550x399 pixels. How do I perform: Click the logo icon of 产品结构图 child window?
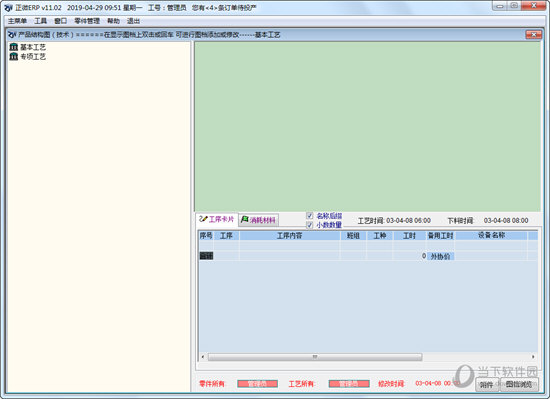pos(12,34)
